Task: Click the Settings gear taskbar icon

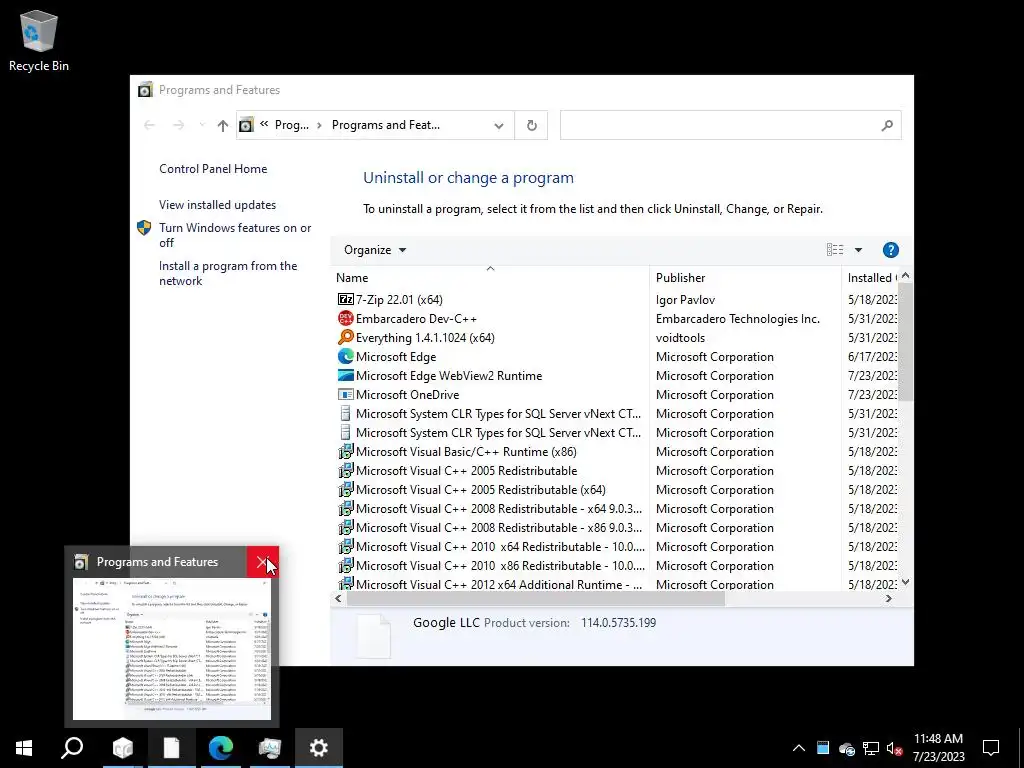Action: [x=319, y=748]
